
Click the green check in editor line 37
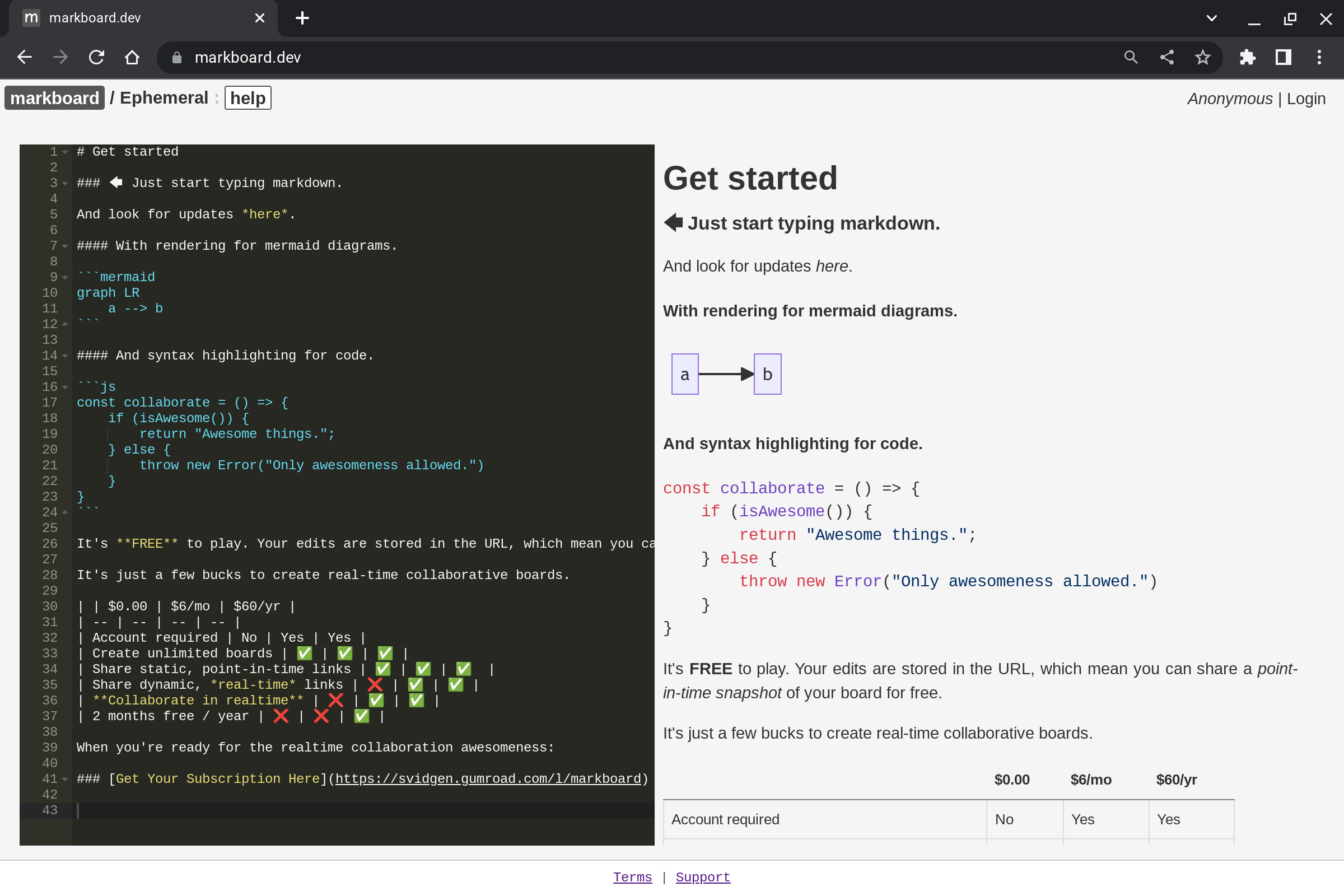point(362,716)
